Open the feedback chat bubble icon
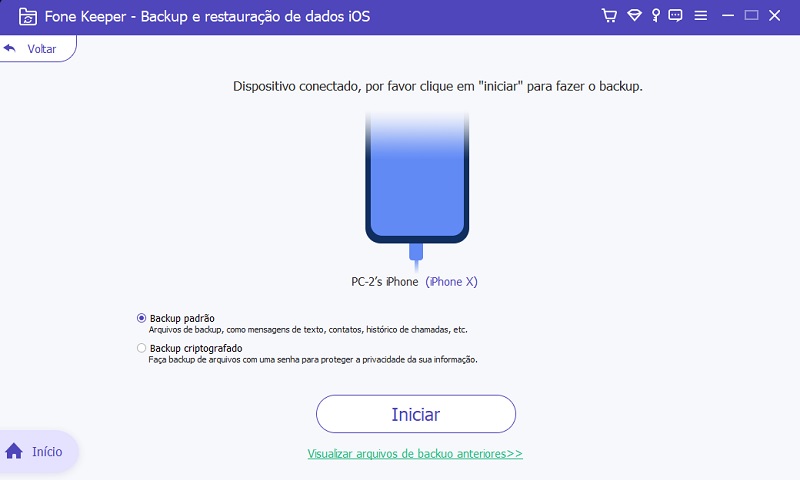The width and height of the screenshot is (800, 480). [675, 15]
